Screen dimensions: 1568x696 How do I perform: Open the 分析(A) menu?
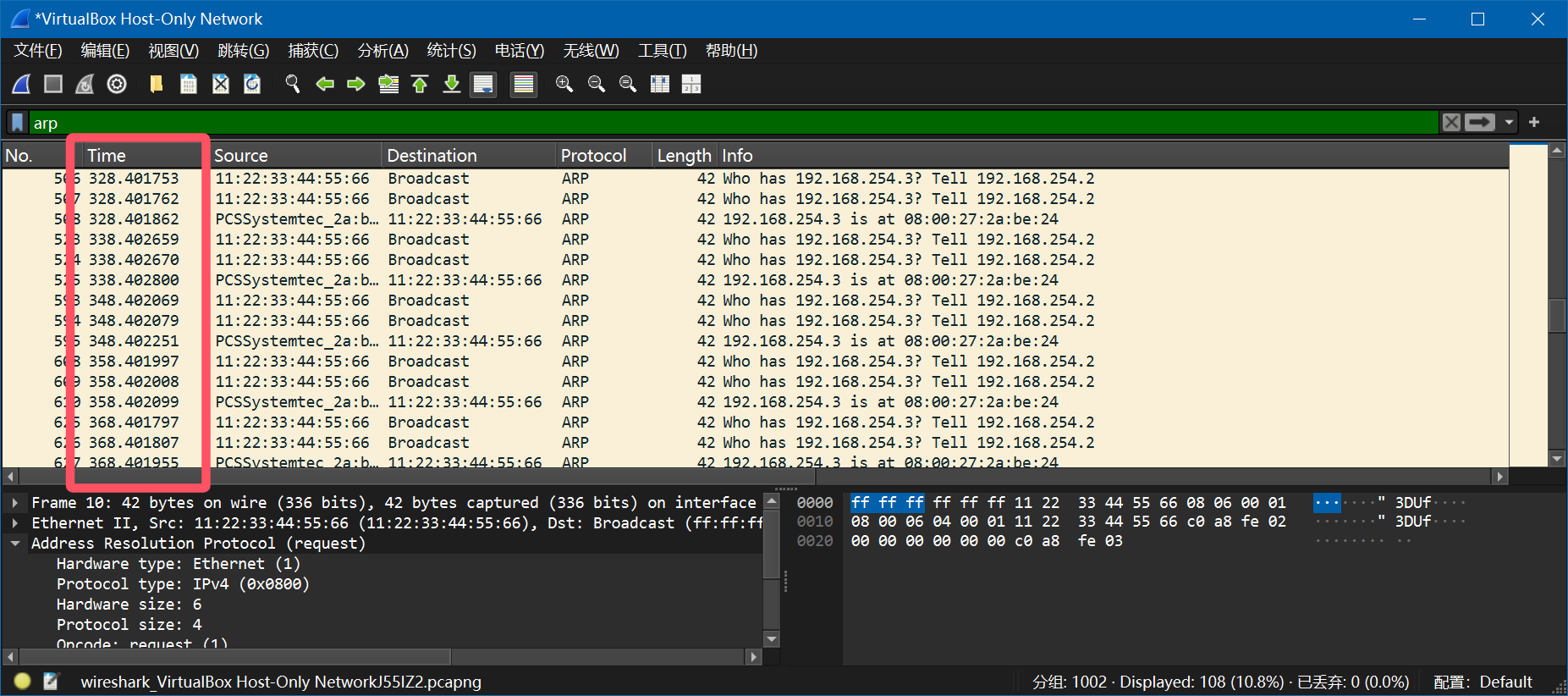(382, 51)
